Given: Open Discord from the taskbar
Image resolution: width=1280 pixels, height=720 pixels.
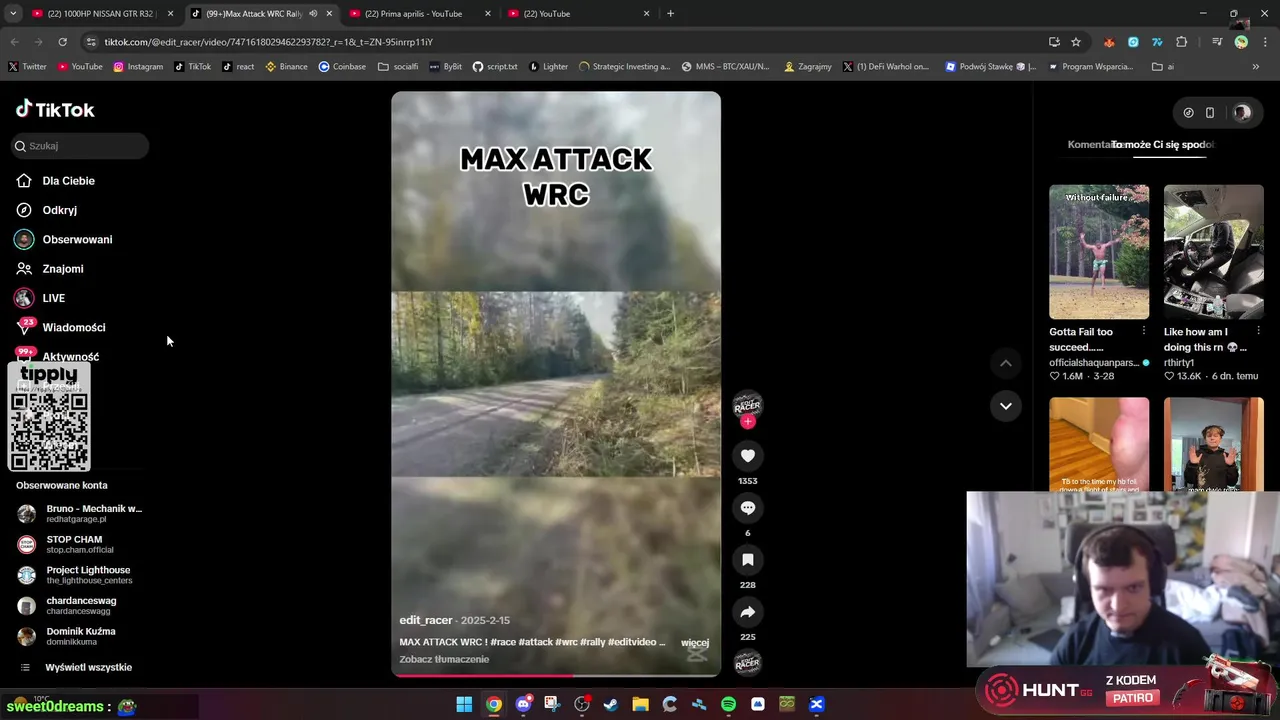Looking at the screenshot, I should (x=523, y=705).
